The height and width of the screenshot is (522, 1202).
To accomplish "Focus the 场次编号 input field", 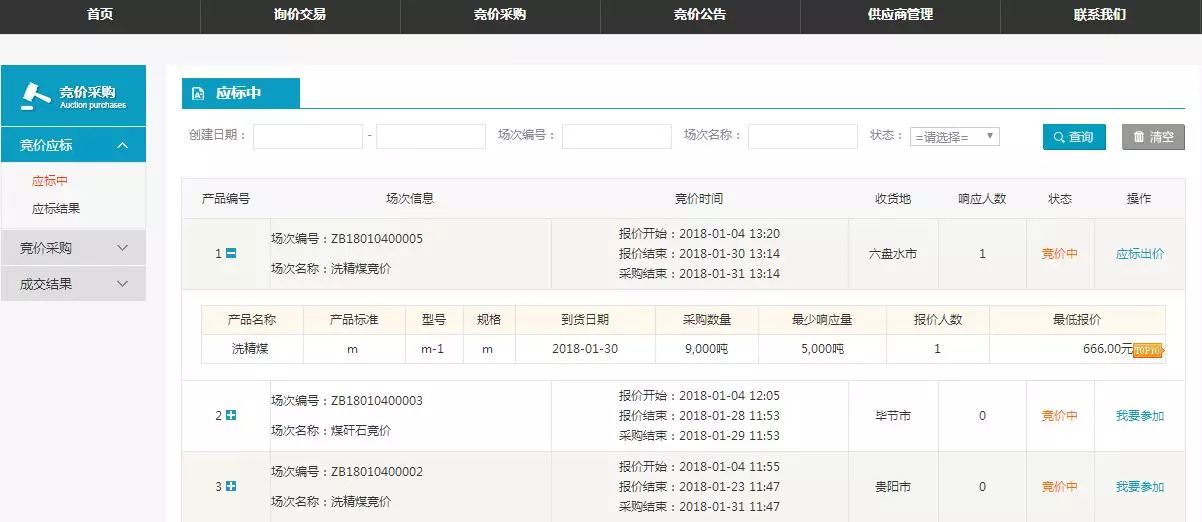I will (616, 137).
